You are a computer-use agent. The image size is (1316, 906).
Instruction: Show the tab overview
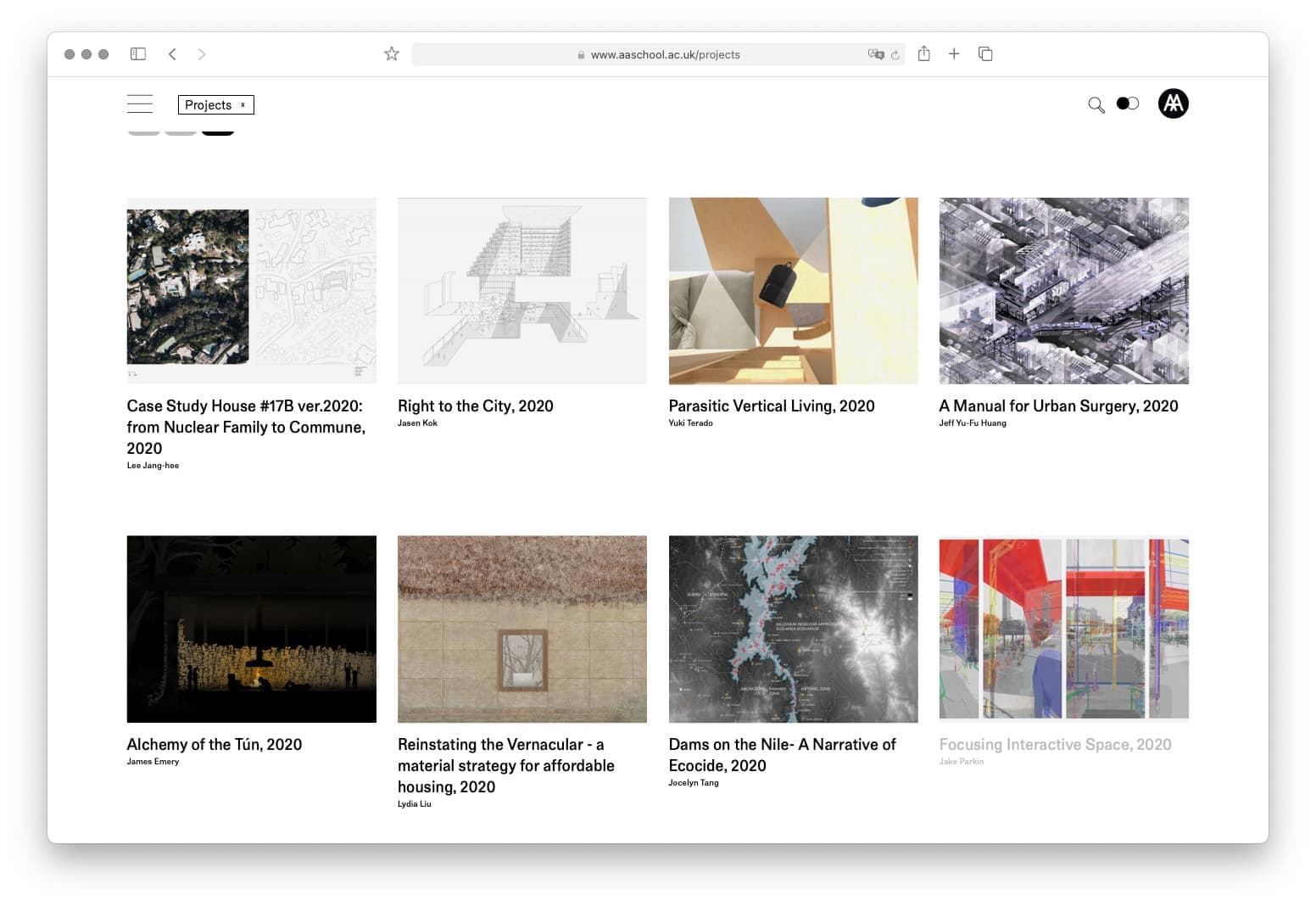985,54
